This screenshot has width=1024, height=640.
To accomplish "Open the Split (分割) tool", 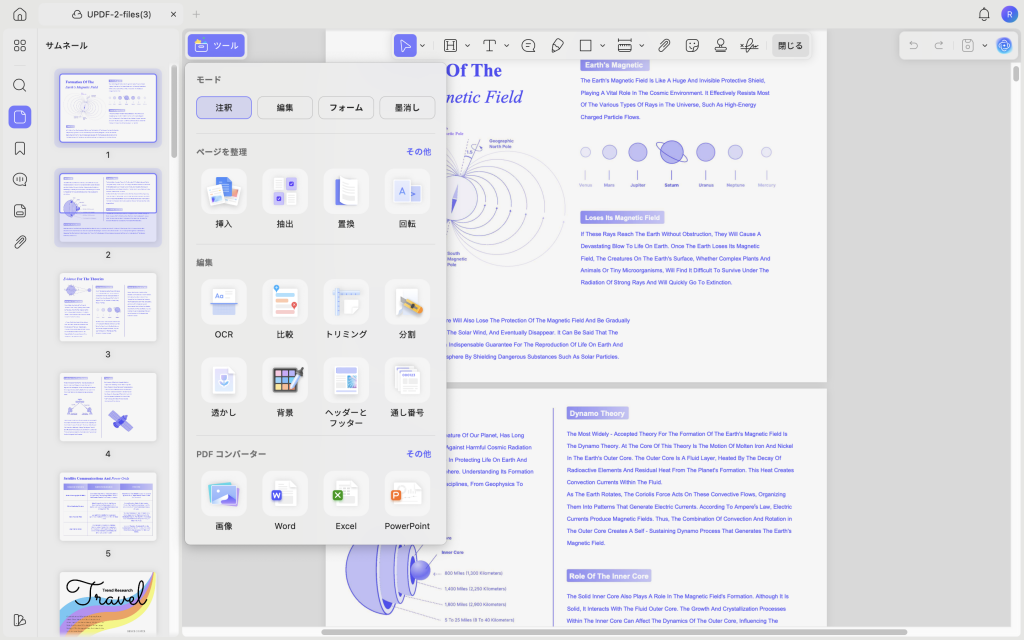I will pyautogui.click(x=407, y=302).
